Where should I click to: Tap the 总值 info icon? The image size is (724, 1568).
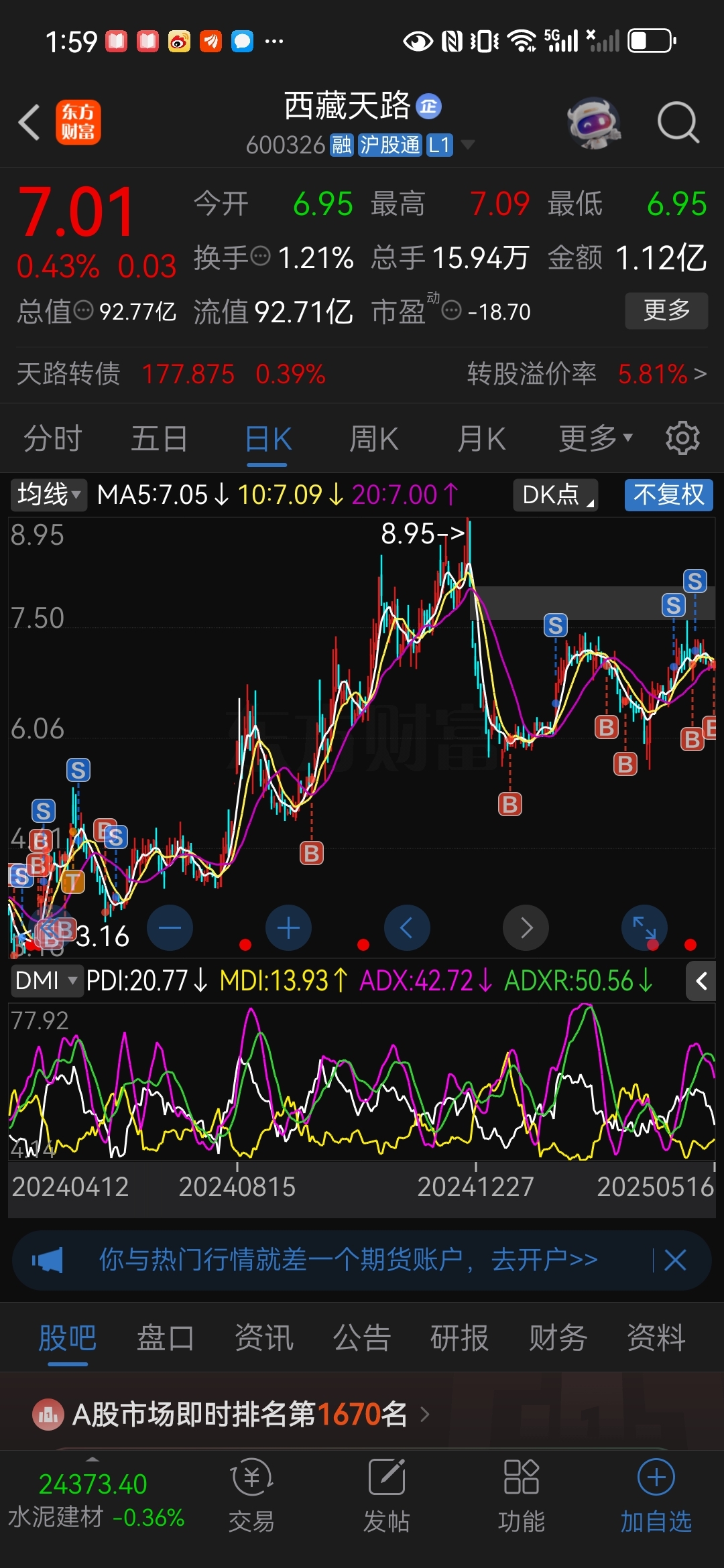(x=83, y=311)
